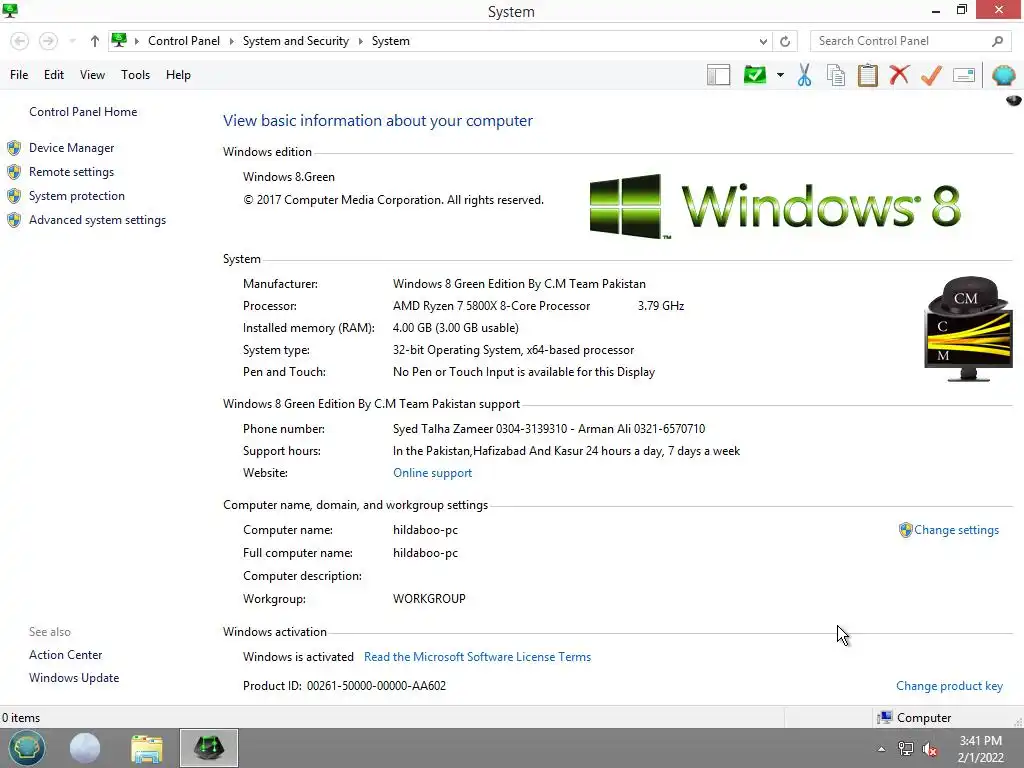Go back with the Back arrow
This screenshot has height=768, width=1024.
(x=20, y=41)
